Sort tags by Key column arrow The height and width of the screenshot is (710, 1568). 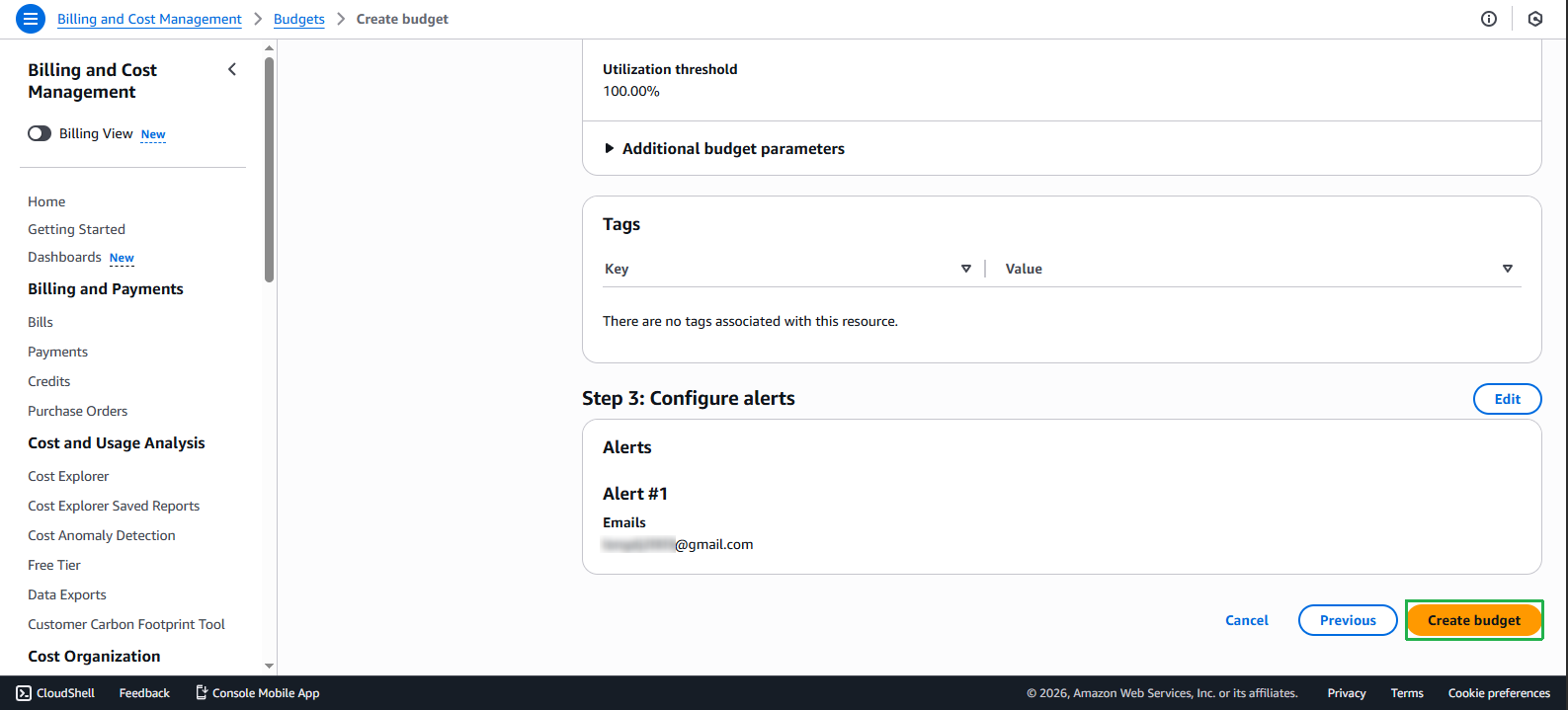tap(965, 269)
